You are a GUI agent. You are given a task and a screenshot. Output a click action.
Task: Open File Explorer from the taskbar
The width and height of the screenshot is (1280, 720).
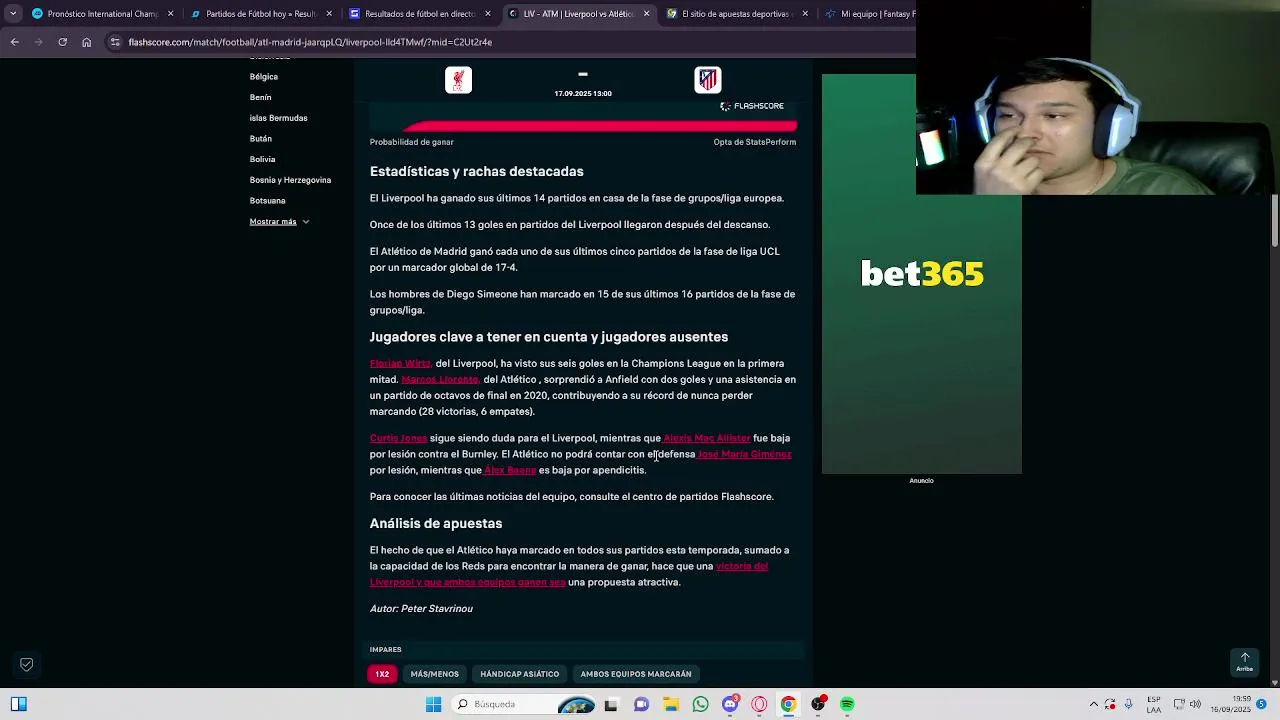[x=671, y=704]
